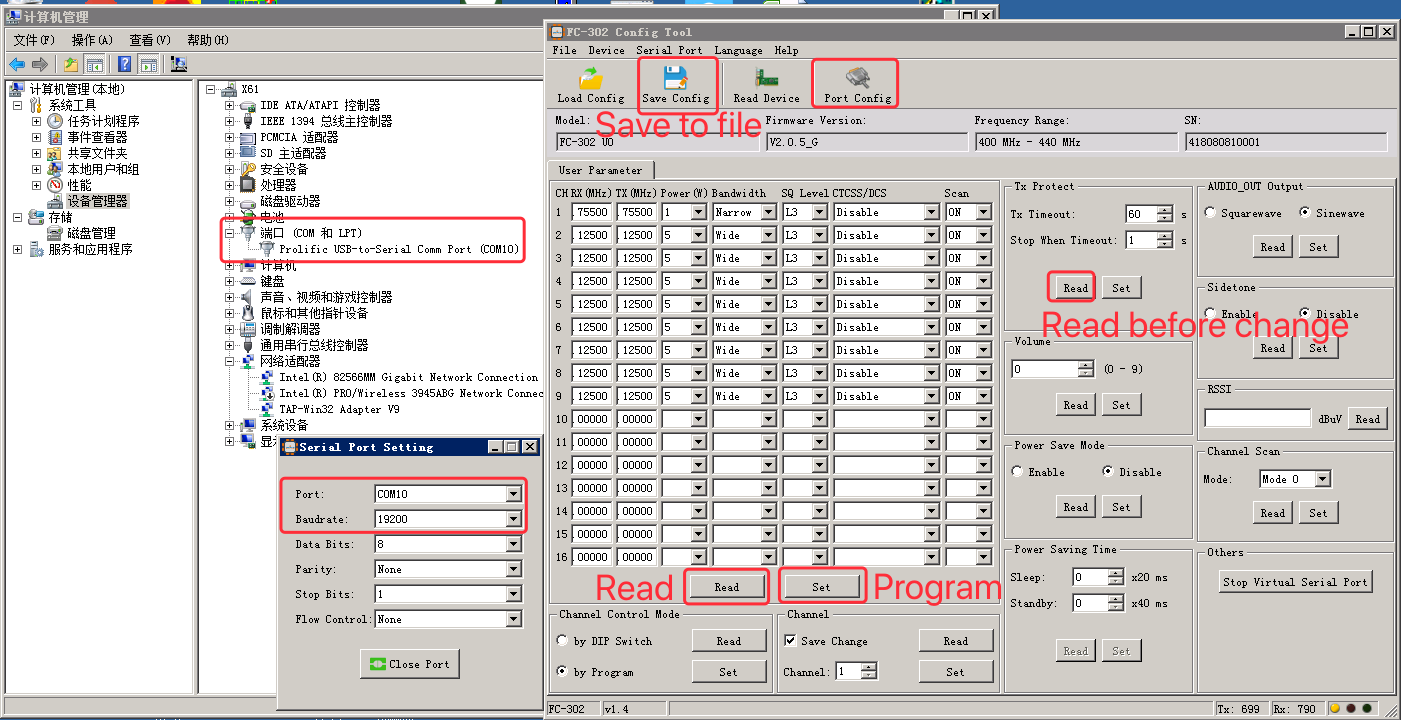This screenshot has height=720, width=1401.
Task: Click Stop Virtual Serial Port button
Action: (1295, 582)
